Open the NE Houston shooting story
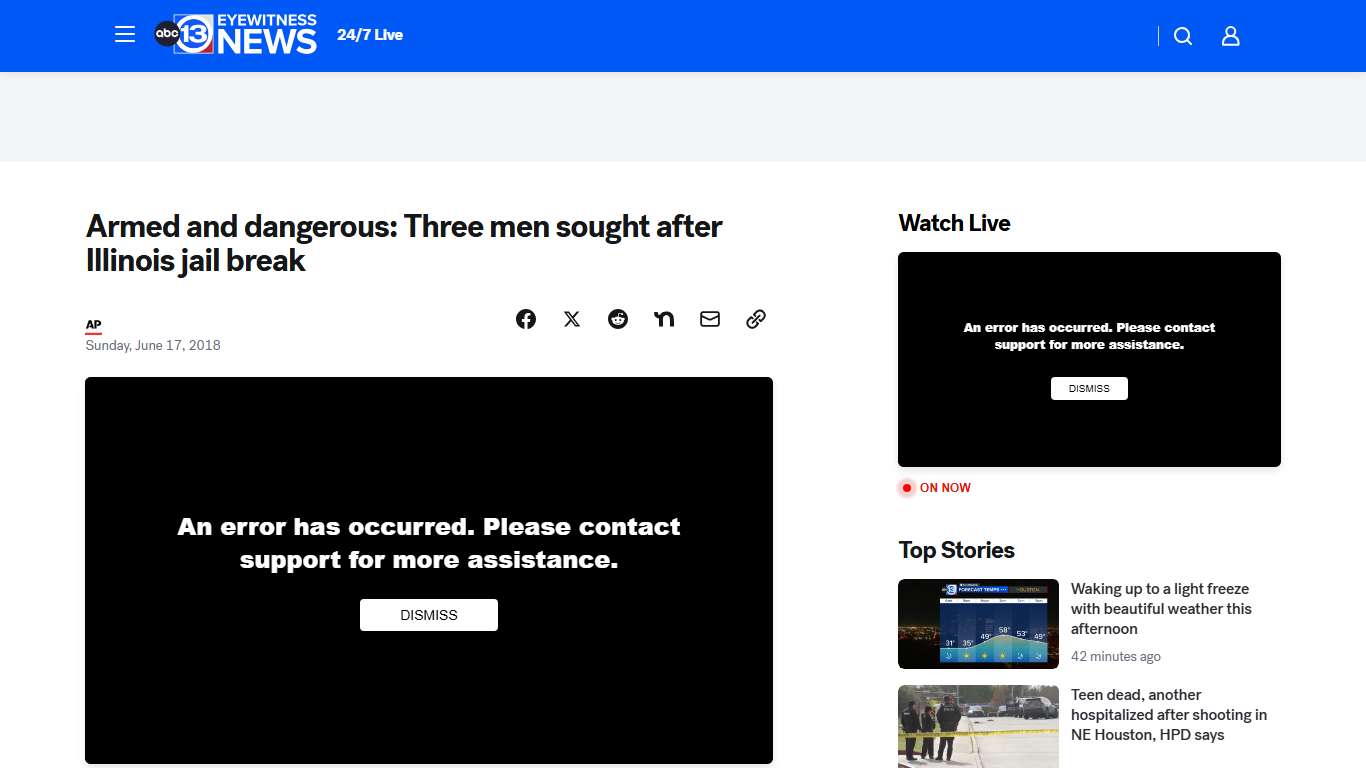Screen dimensions: 1366x768 1168,714
